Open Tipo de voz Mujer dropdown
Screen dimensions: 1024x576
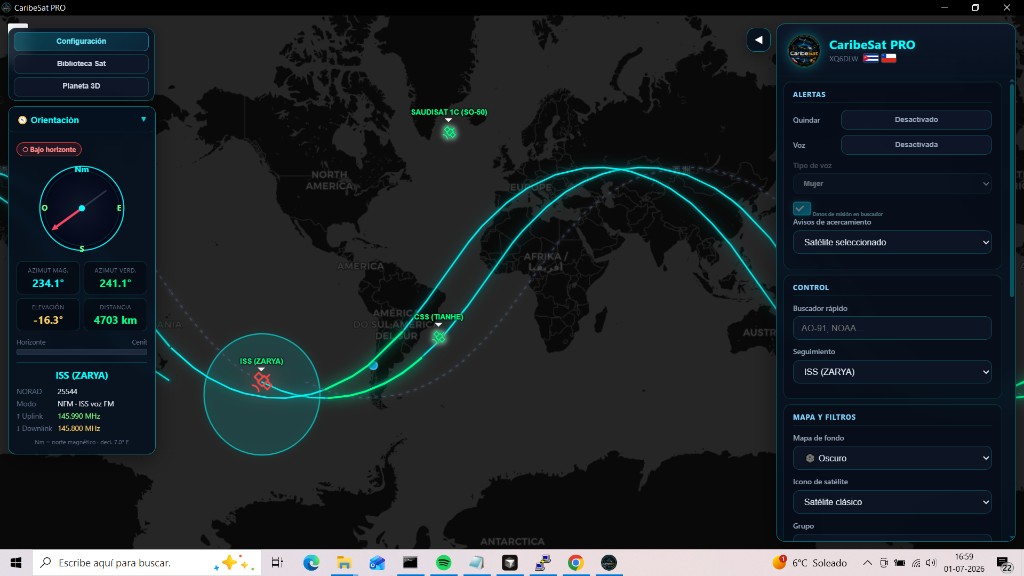(892, 184)
